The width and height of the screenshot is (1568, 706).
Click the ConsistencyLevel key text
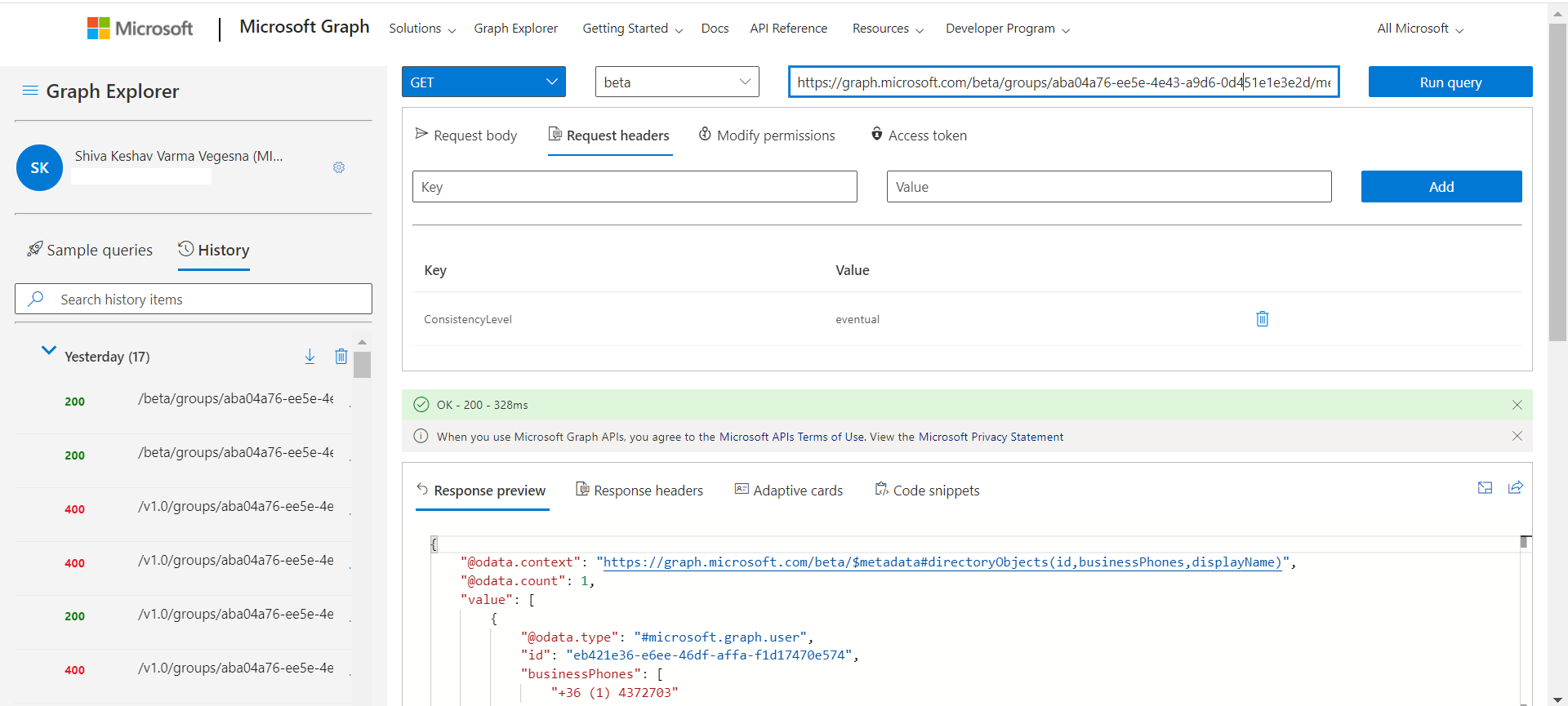coord(468,319)
